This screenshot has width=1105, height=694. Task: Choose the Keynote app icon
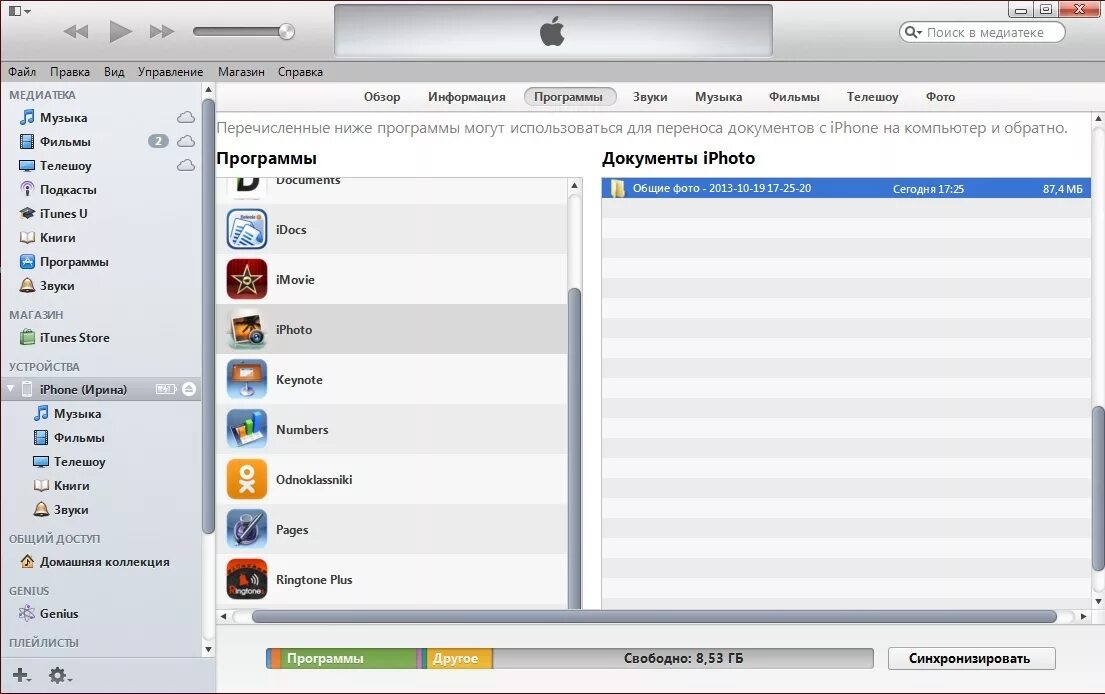(x=247, y=379)
